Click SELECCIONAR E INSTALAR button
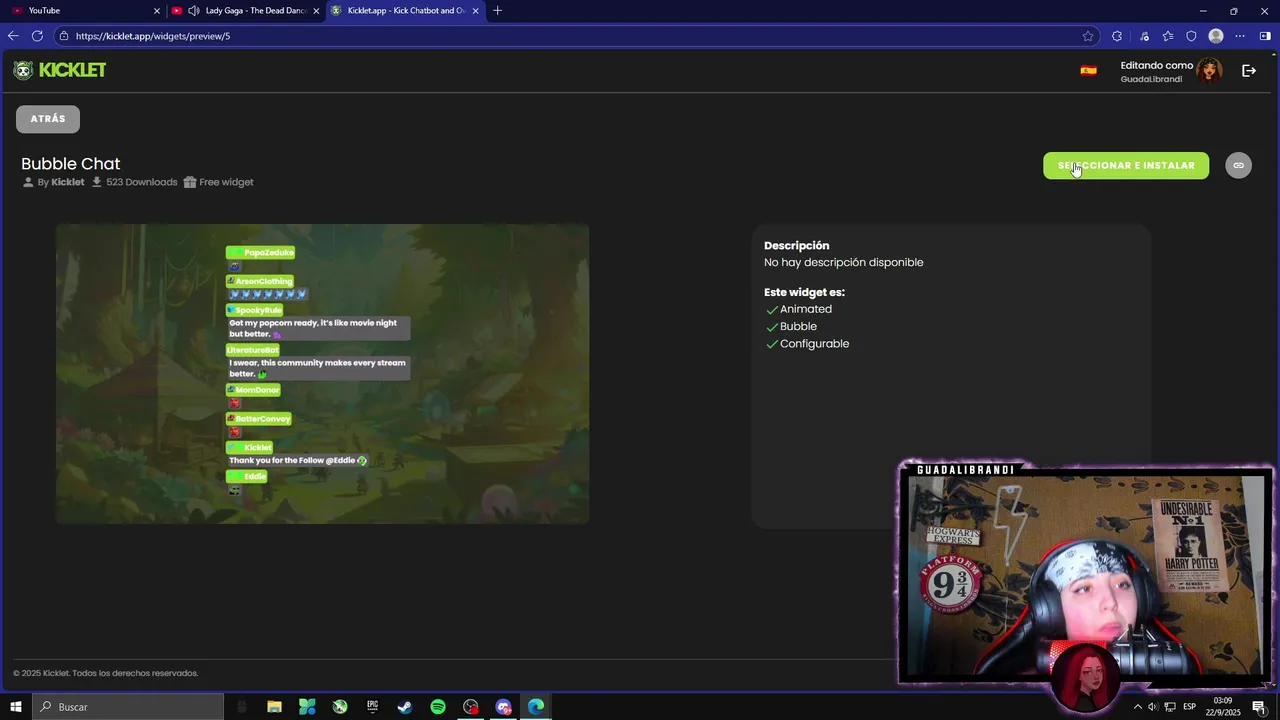Viewport: 1280px width, 720px height. tap(1126, 165)
